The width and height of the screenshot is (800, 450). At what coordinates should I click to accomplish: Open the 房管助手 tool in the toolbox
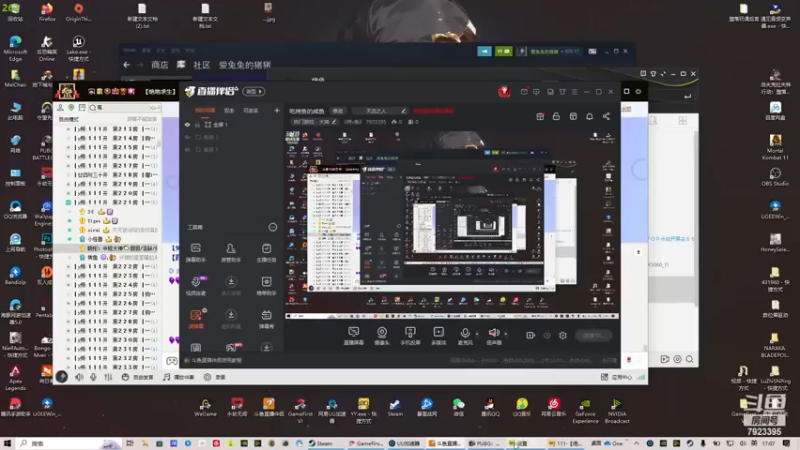pos(231,252)
